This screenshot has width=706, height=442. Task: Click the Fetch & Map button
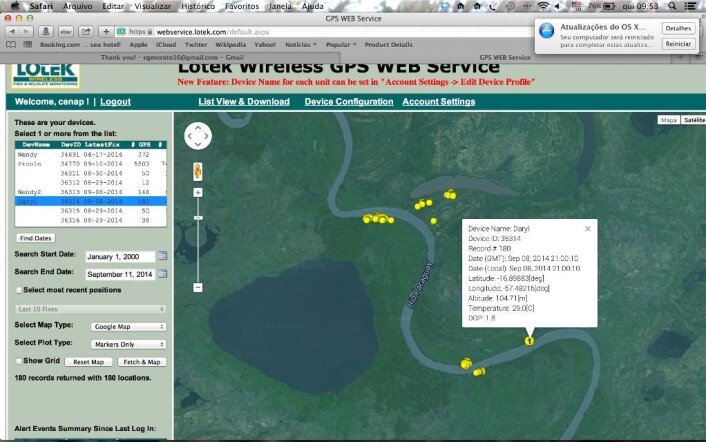pos(142,362)
